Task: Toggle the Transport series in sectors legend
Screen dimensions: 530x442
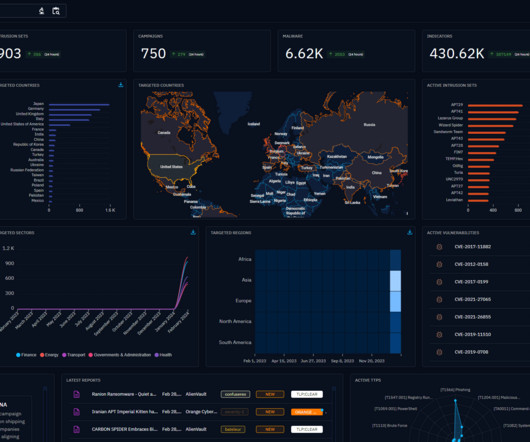Action: [x=74, y=355]
